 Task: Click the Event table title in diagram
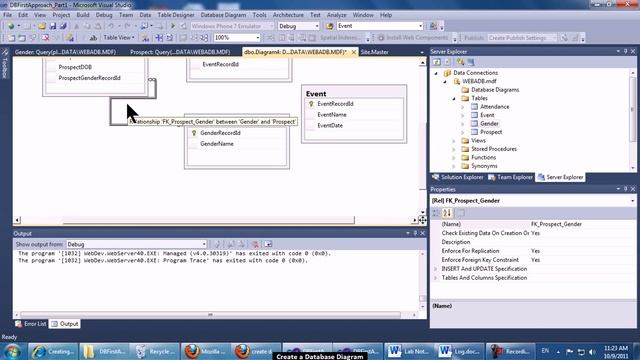point(316,94)
